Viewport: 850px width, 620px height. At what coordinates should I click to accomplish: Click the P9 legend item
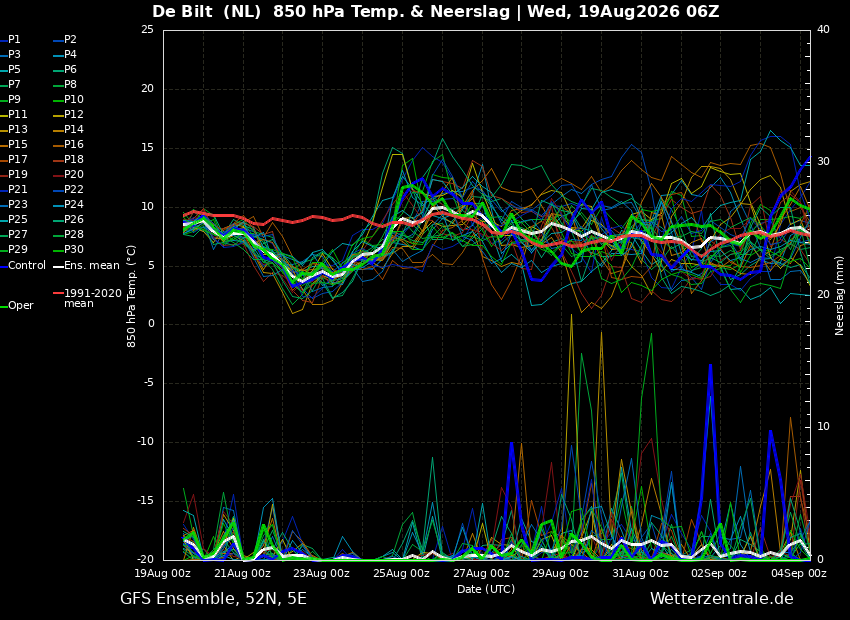click(11, 100)
